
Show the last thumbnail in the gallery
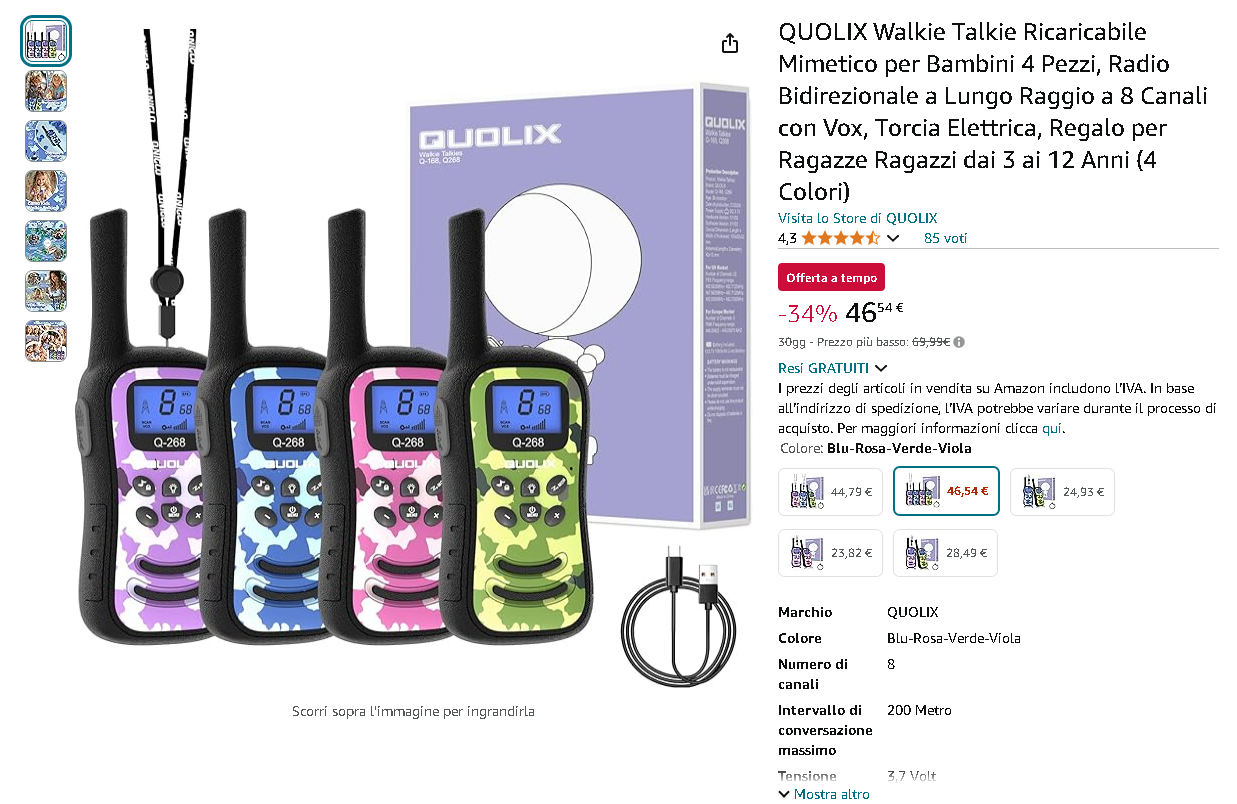(x=46, y=341)
